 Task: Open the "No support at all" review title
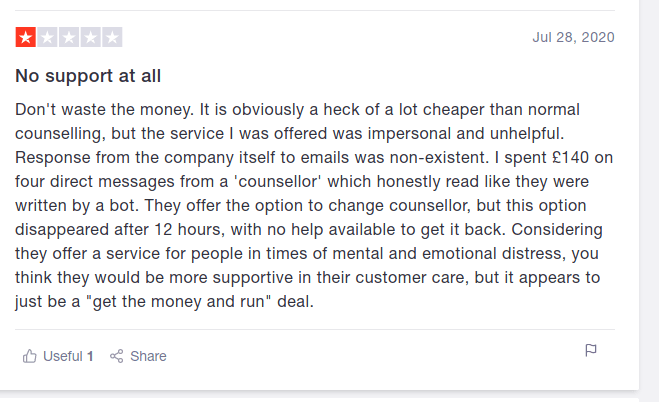click(x=88, y=75)
